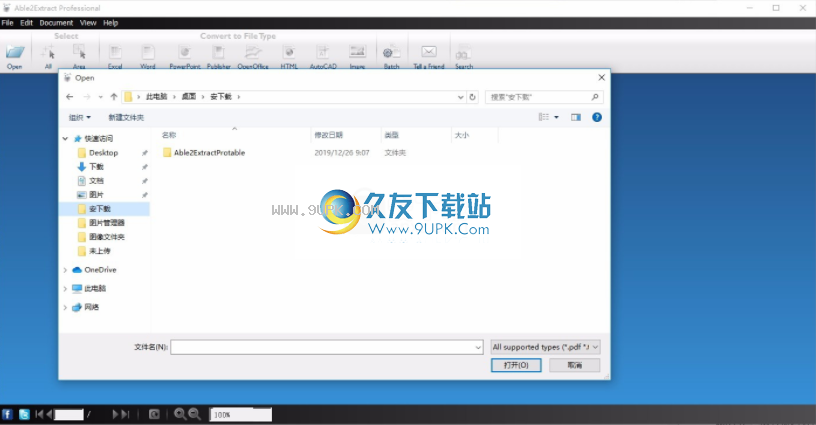This screenshot has height=425, width=816.
Task: Click the Search toolbar icon
Action: [x=463, y=53]
